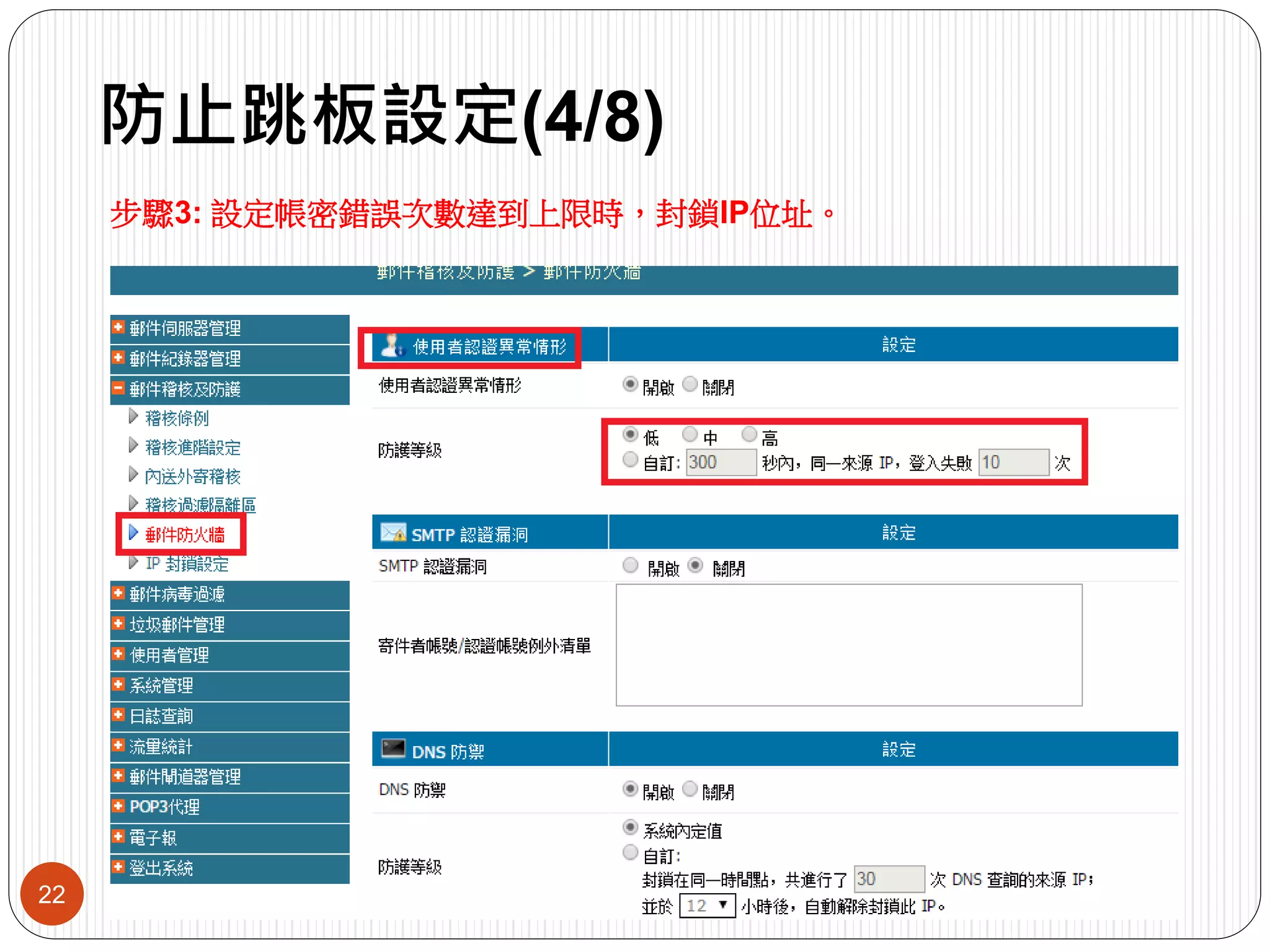Click the DNS query count field 30
The height and width of the screenshot is (952, 1270).
tap(889, 879)
